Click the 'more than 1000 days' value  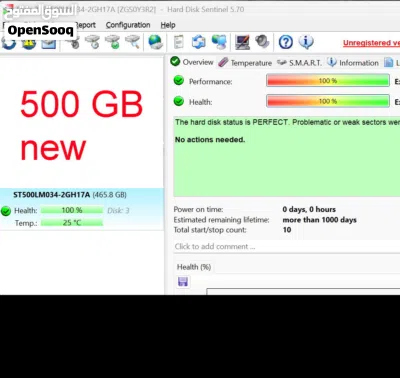point(320,220)
